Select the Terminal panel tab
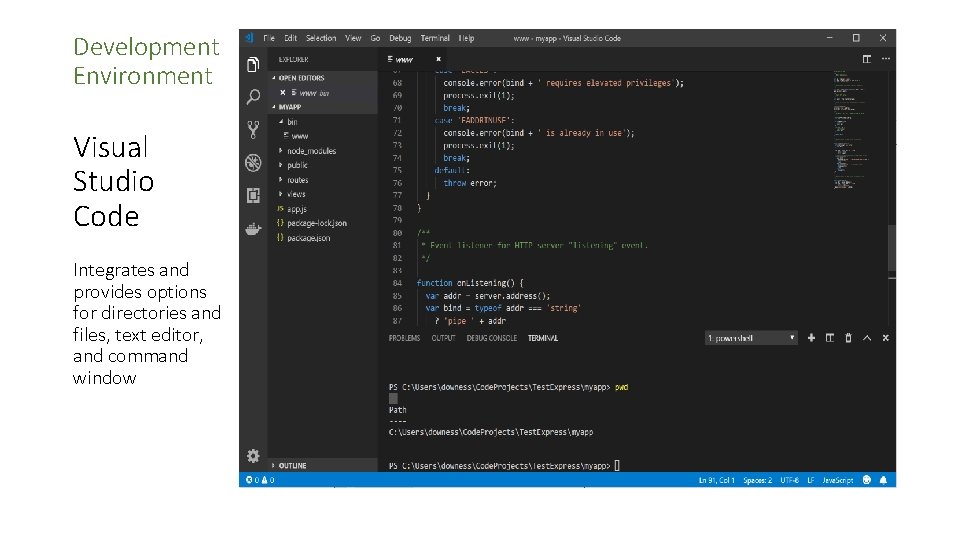 pos(542,338)
